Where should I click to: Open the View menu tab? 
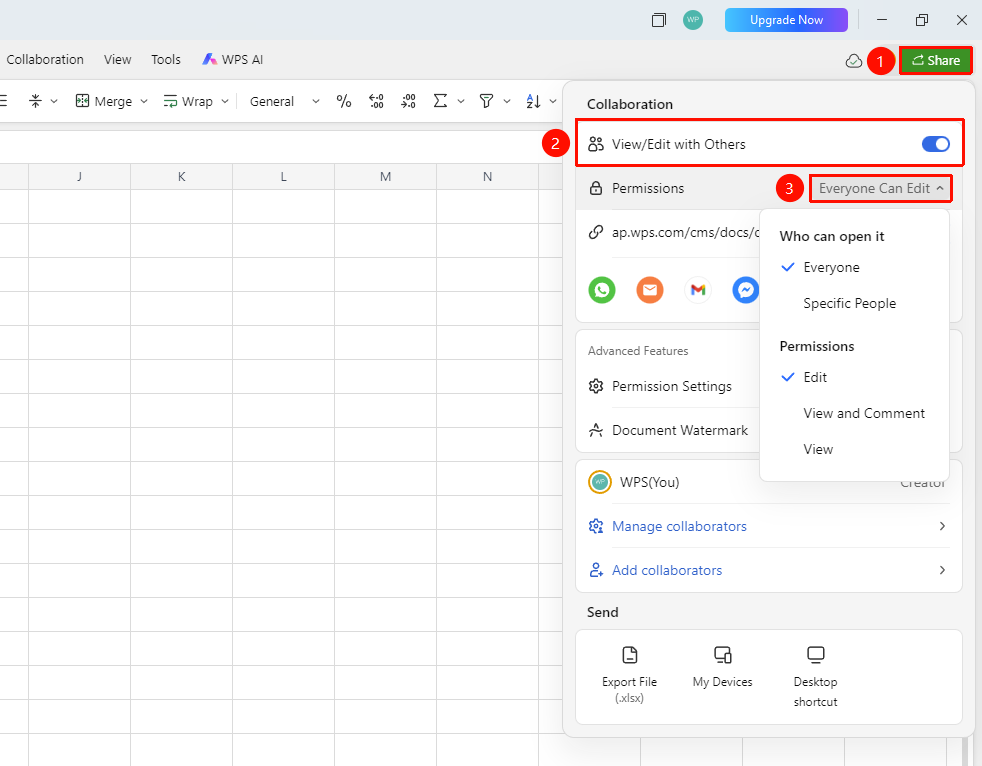tap(118, 60)
